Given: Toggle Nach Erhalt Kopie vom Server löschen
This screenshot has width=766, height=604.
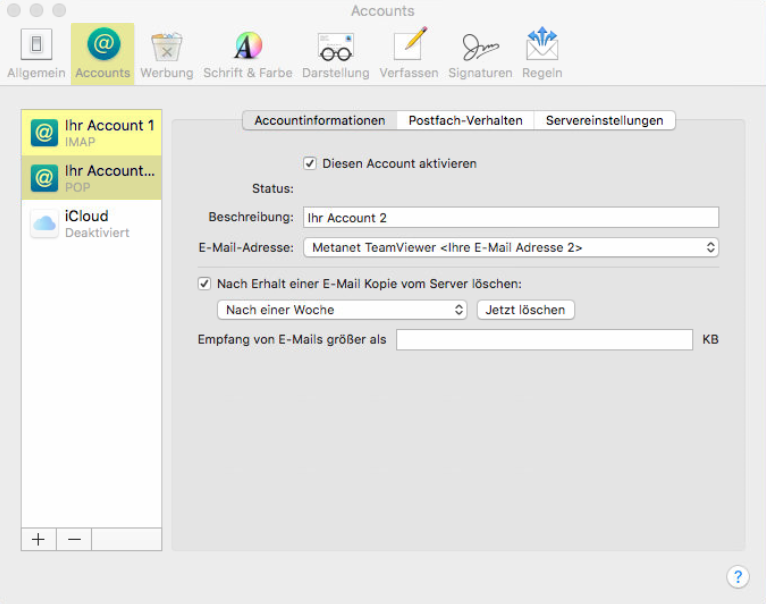Looking at the screenshot, I should coord(205,284).
